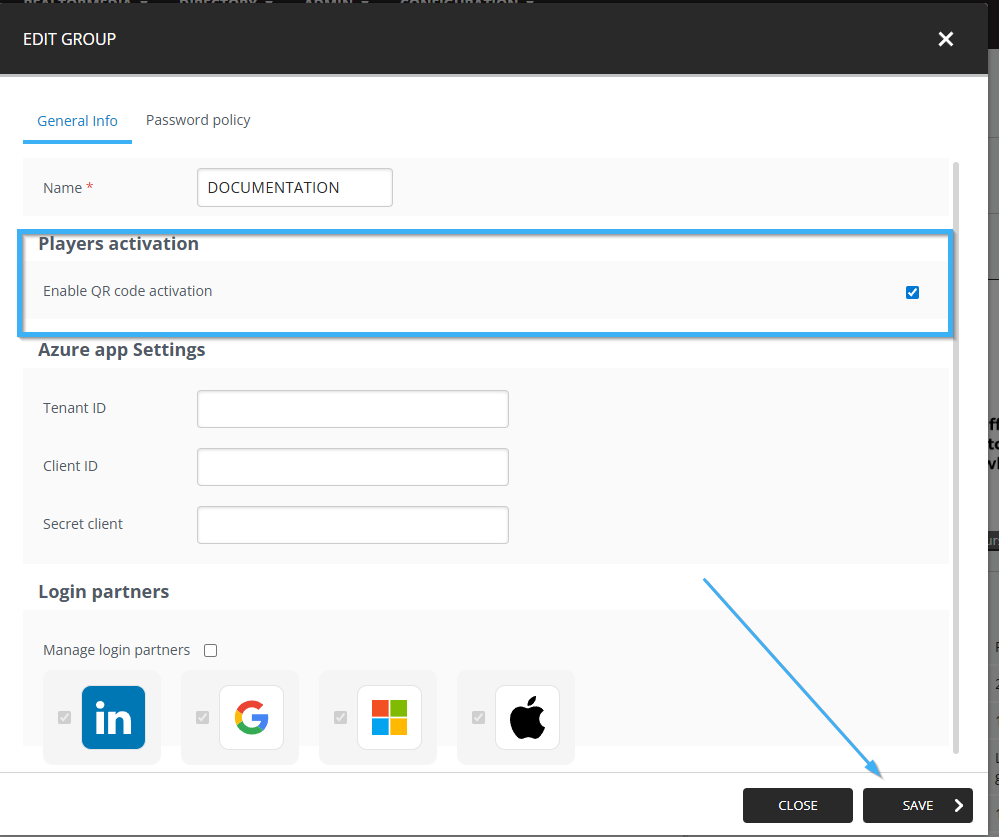999x837 pixels.
Task: Disable the Enable QR code activation checkbox
Action: [x=912, y=292]
